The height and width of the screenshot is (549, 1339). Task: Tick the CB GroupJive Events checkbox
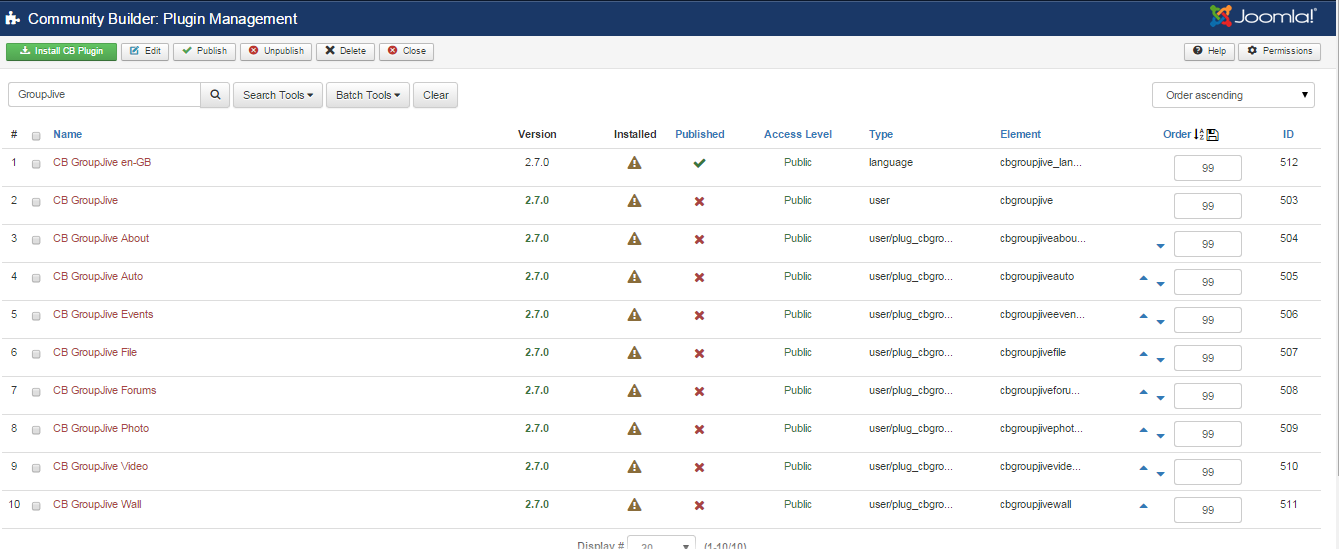36,316
